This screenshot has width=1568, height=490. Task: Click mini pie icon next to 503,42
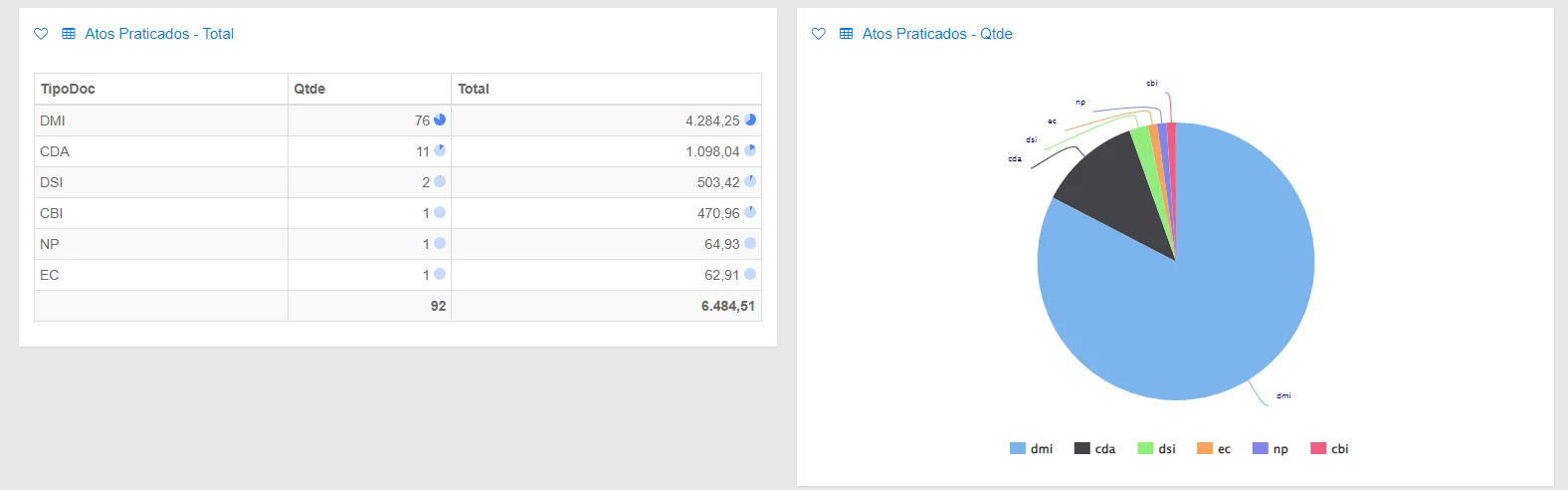tap(750, 181)
